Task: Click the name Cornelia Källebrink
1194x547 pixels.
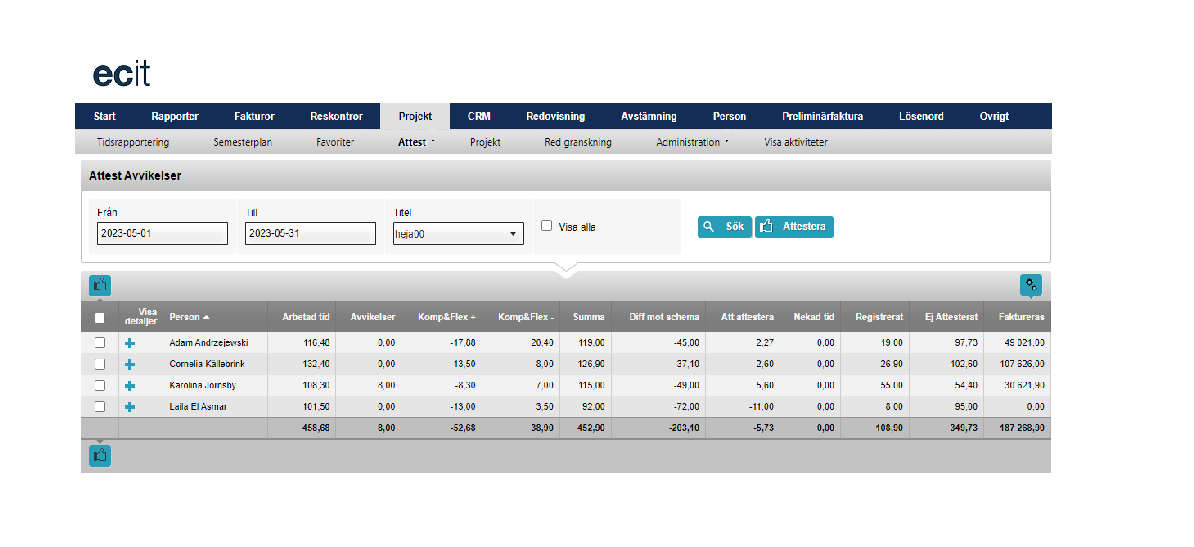Action: pyautogui.click(x=208, y=364)
